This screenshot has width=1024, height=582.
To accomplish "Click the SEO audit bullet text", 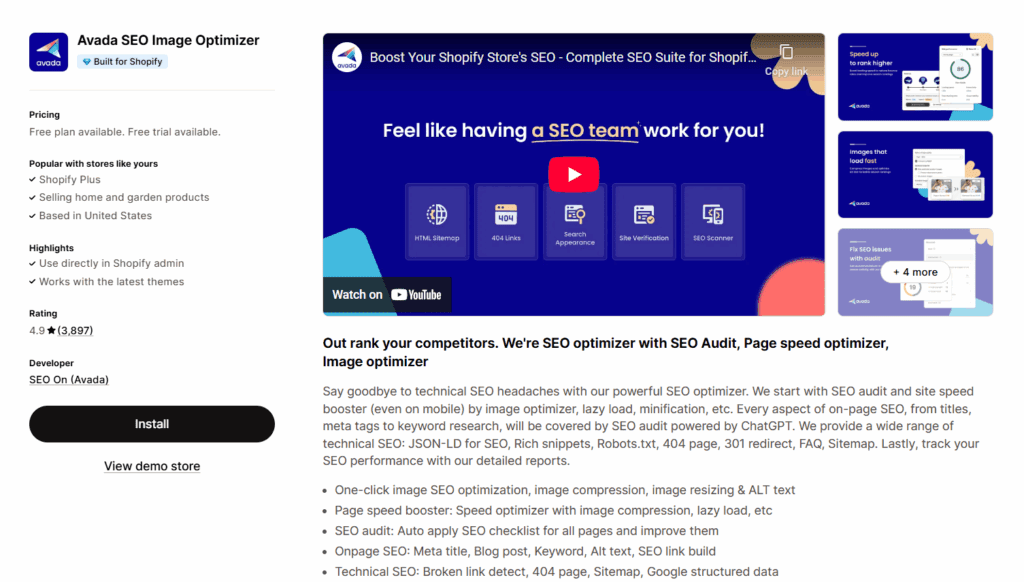I will (x=526, y=530).
